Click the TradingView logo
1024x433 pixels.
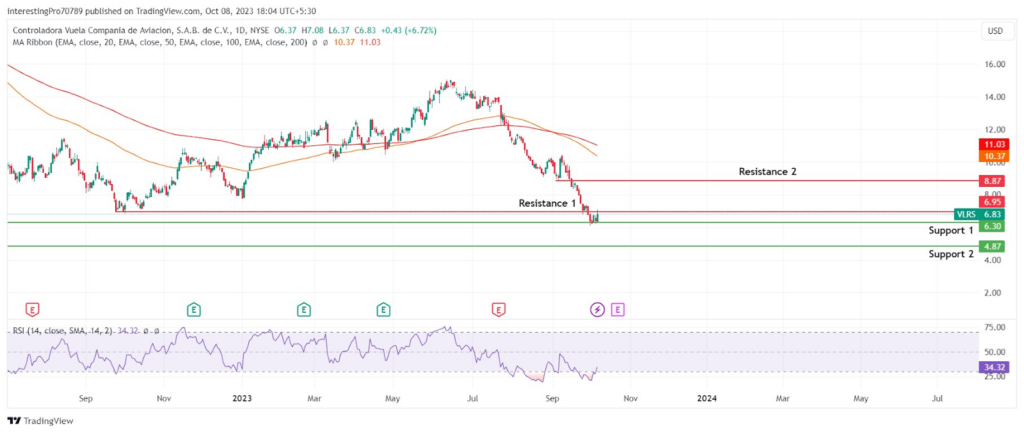click(x=41, y=421)
